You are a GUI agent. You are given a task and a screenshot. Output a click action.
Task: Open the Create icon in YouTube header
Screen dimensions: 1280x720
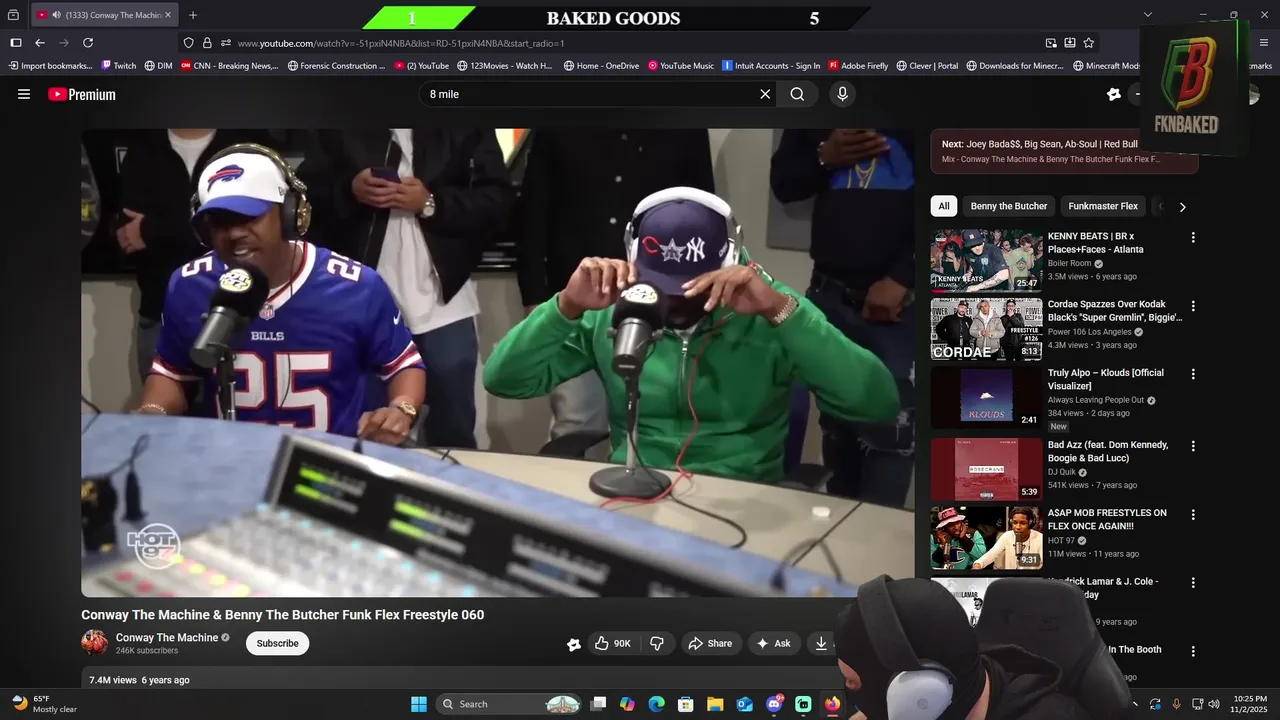coord(1114,94)
